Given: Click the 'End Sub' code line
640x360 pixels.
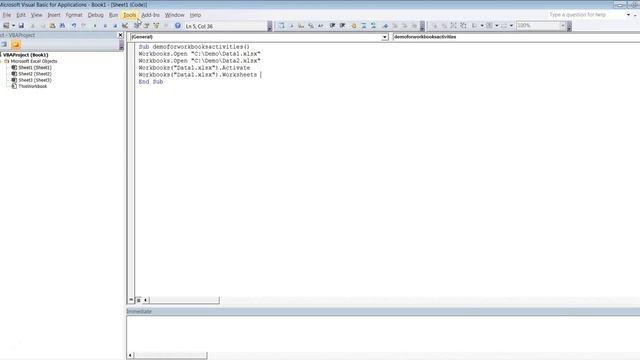Looking at the screenshot, I should (x=151, y=82).
